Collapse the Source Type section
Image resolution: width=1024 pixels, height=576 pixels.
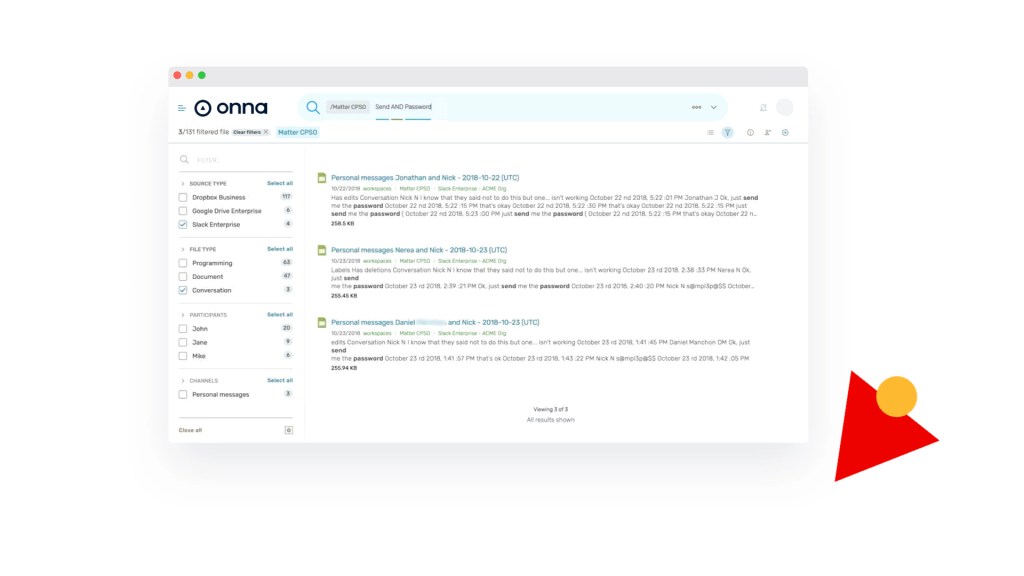pos(183,184)
